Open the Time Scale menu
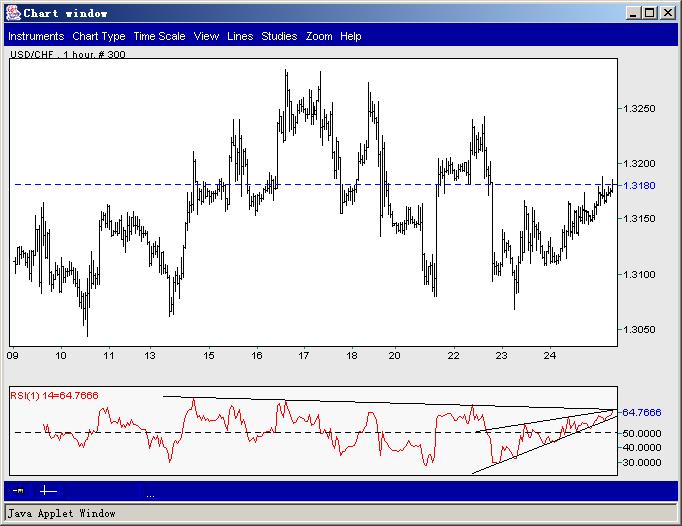 pos(159,36)
